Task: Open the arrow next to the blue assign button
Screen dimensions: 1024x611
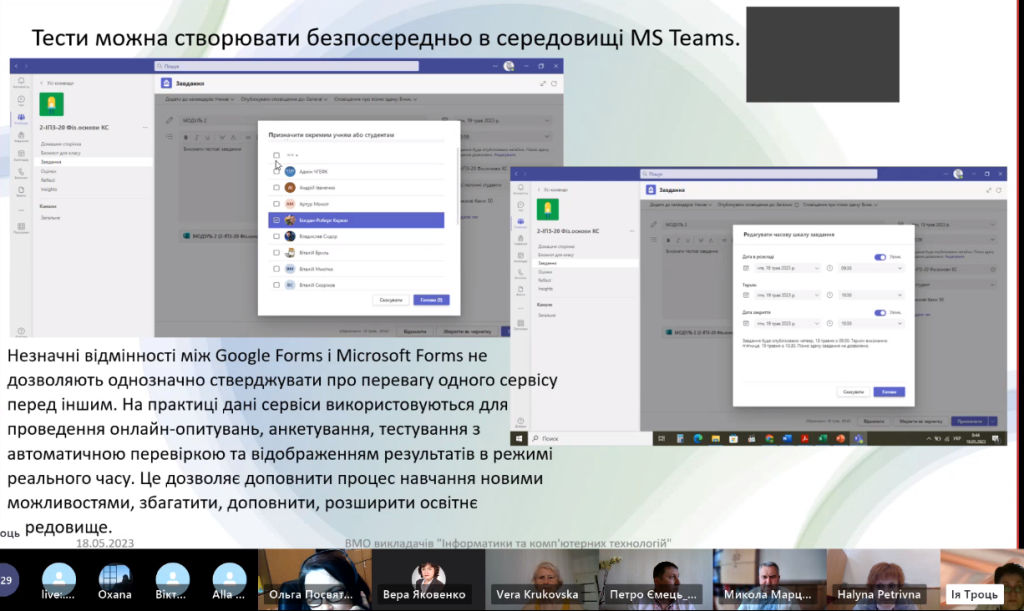Action: pyautogui.click(x=993, y=422)
